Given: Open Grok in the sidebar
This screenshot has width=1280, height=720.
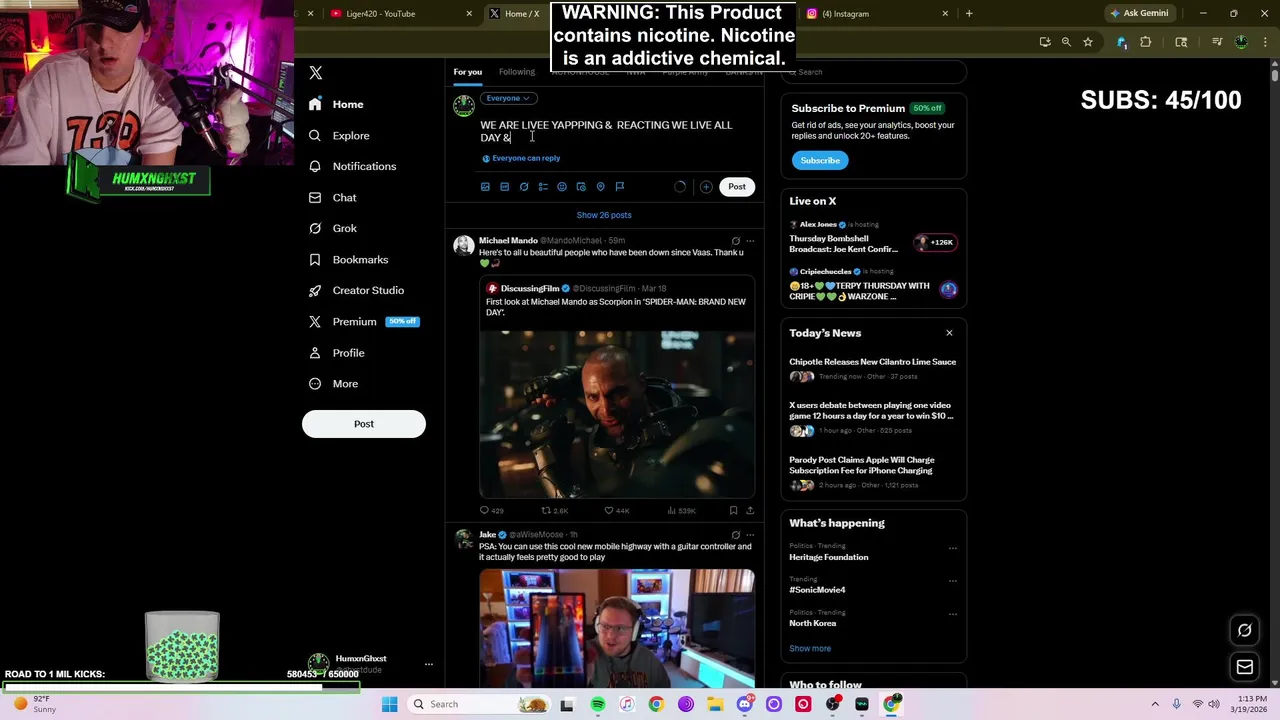Looking at the screenshot, I should (332, 228).
